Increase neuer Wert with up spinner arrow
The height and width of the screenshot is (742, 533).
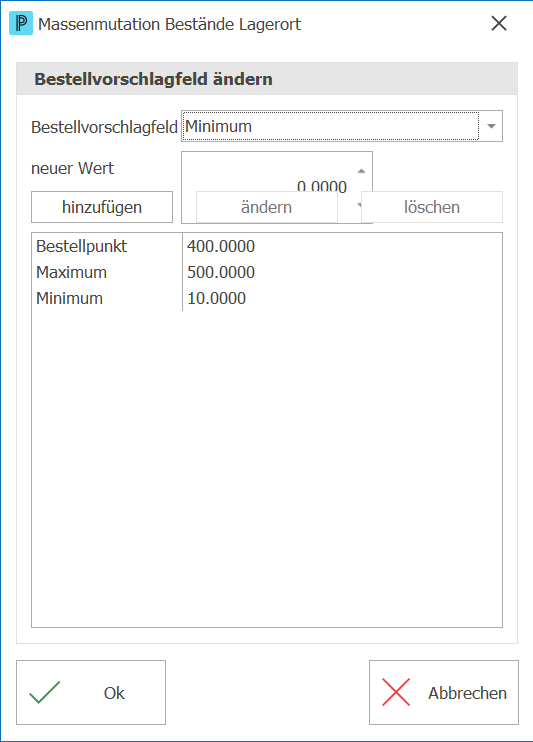(361, 171)
